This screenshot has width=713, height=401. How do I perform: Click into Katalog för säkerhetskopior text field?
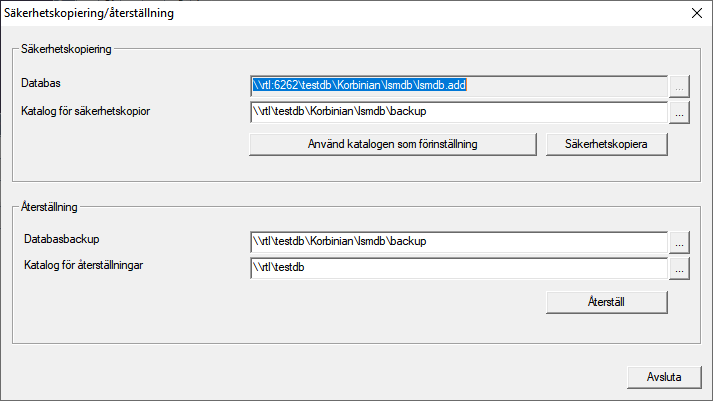[x=458, y=113]
